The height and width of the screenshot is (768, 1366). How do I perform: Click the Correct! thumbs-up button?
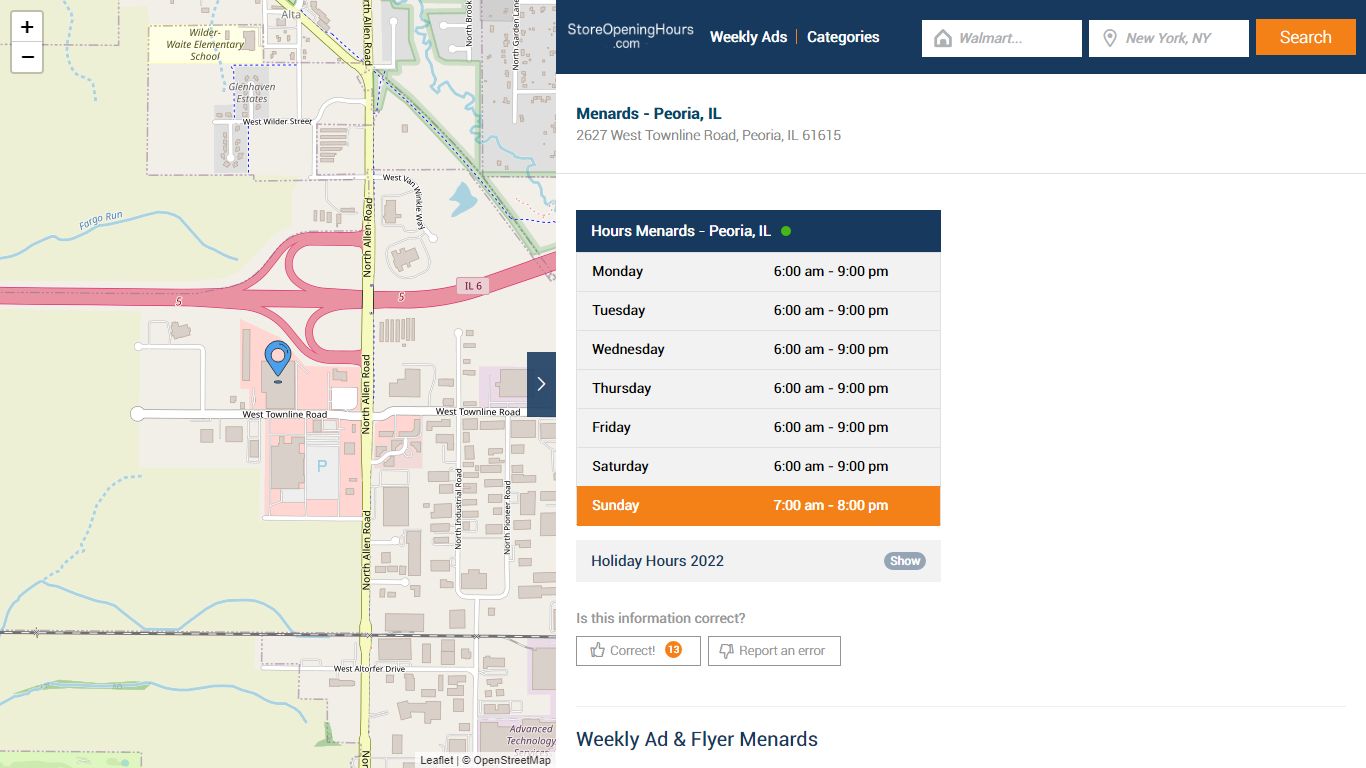point(638,650)
